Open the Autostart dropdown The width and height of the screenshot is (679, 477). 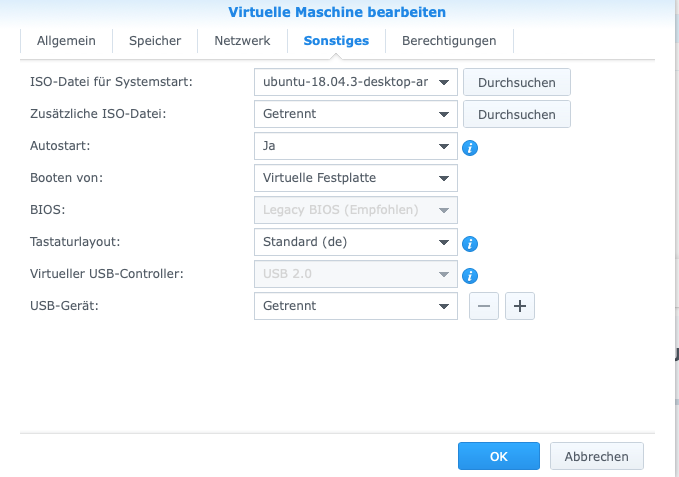(356, 146)
